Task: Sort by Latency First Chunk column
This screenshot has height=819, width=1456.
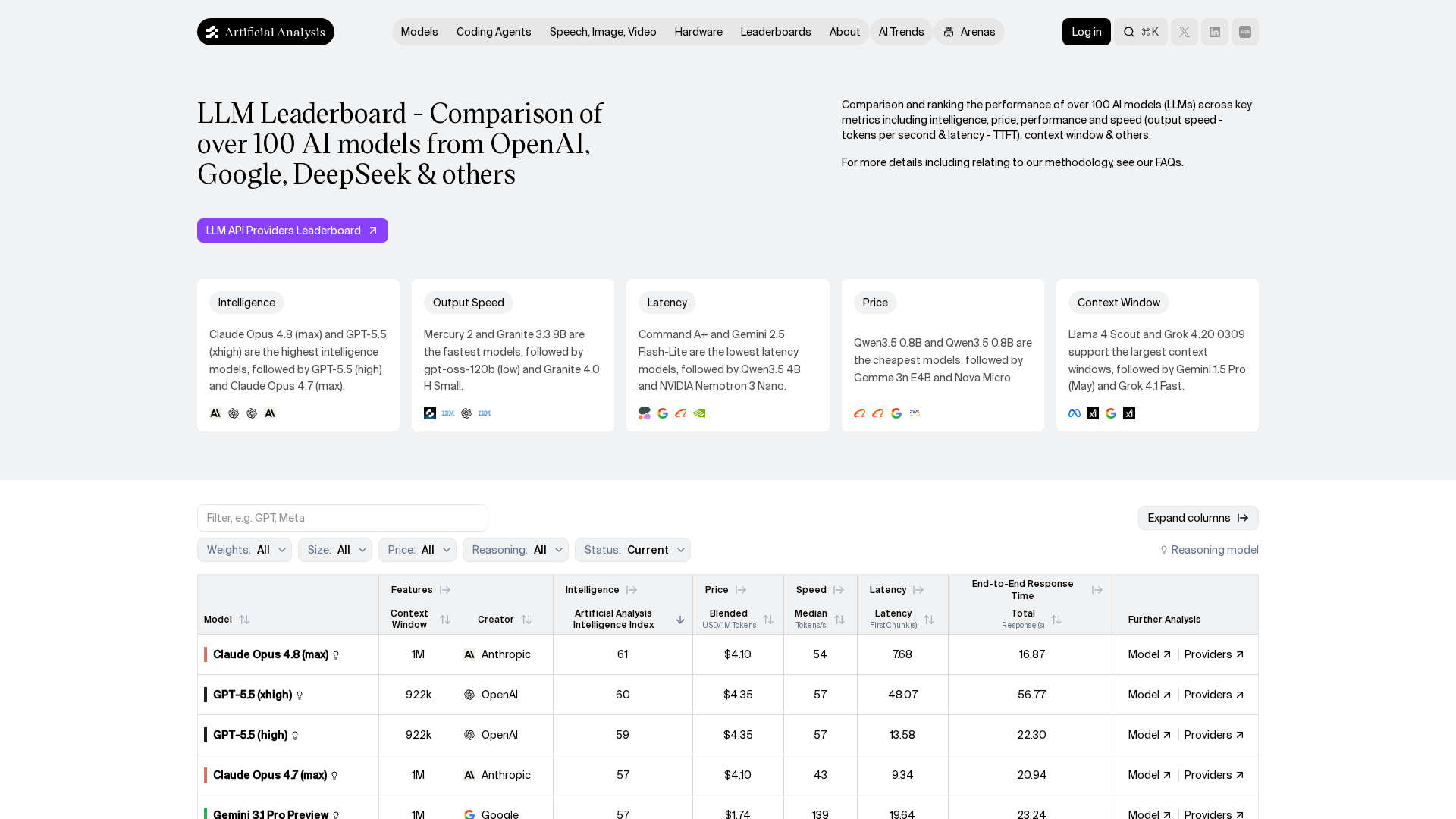Action: [x=929, y=620]
